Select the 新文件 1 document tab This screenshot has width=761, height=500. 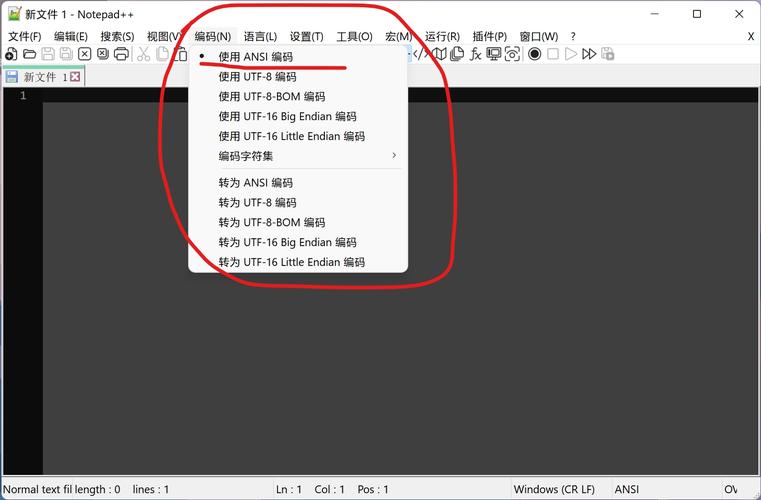(44, 77)
